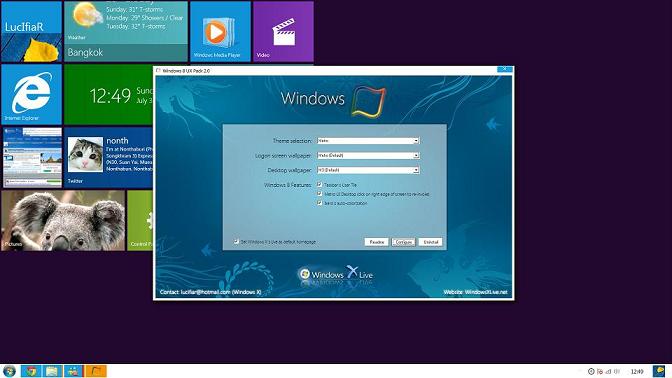Click the Uninstall button

click(430, 242)
